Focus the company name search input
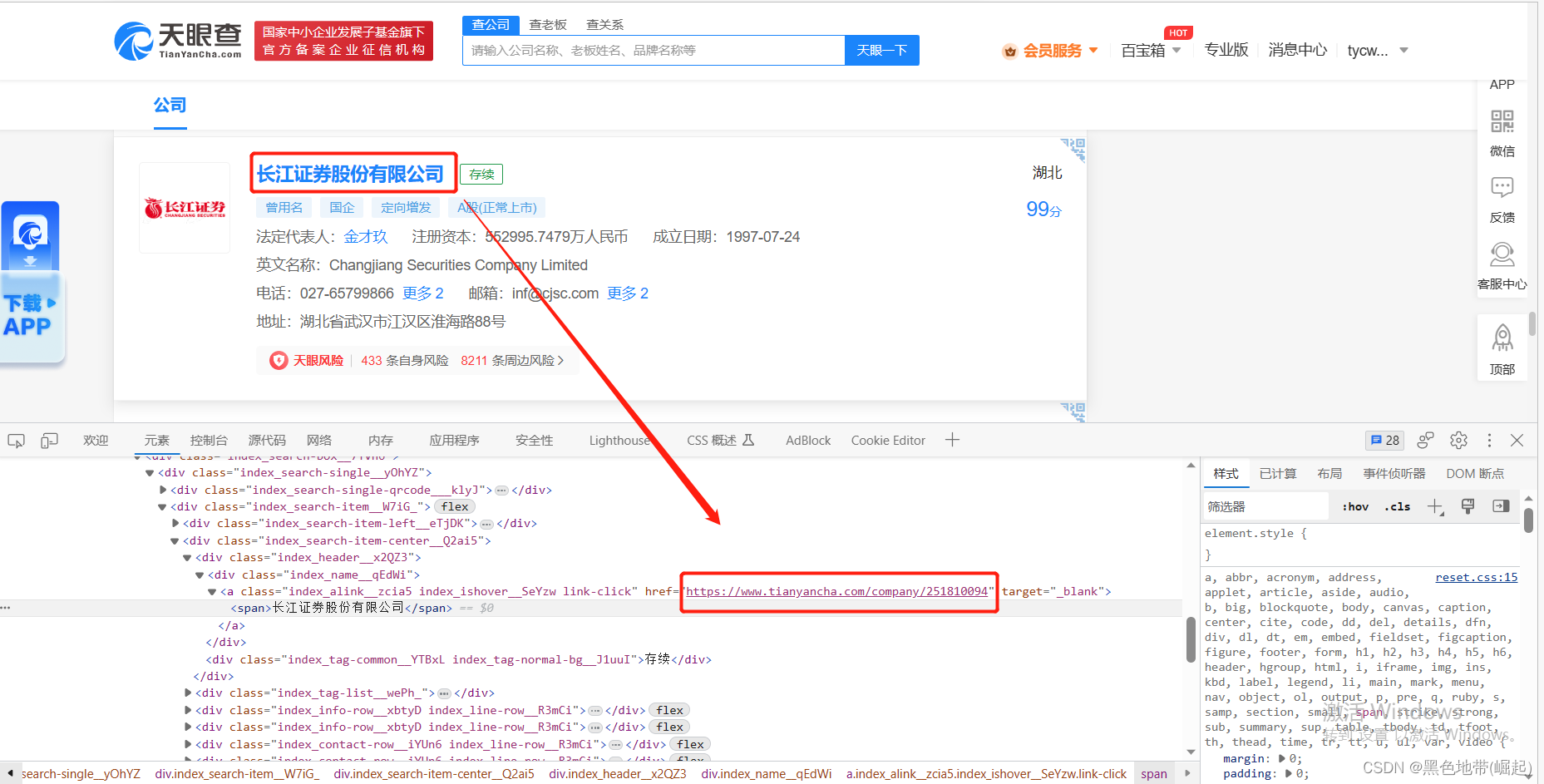 (654, 50)
